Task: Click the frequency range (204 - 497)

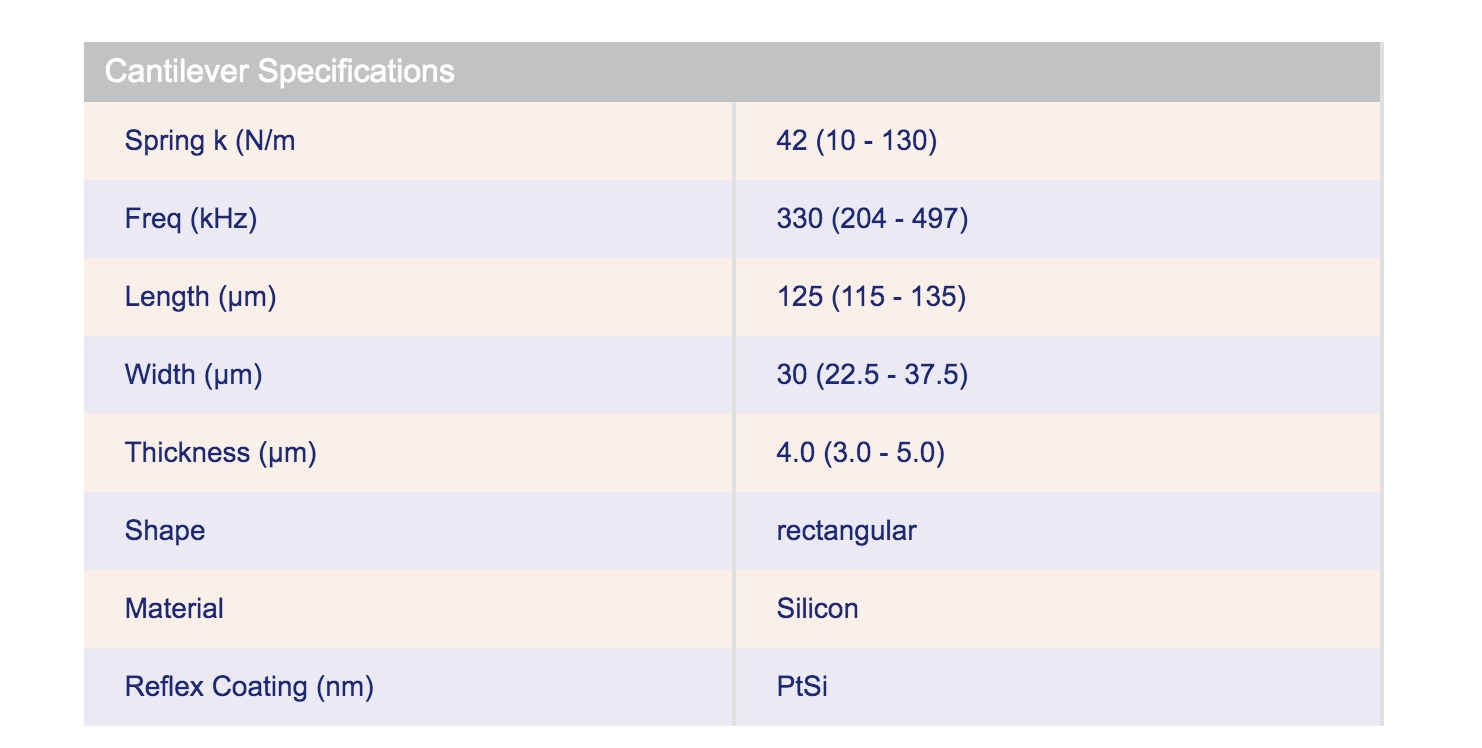Action: tap(898, 219)
